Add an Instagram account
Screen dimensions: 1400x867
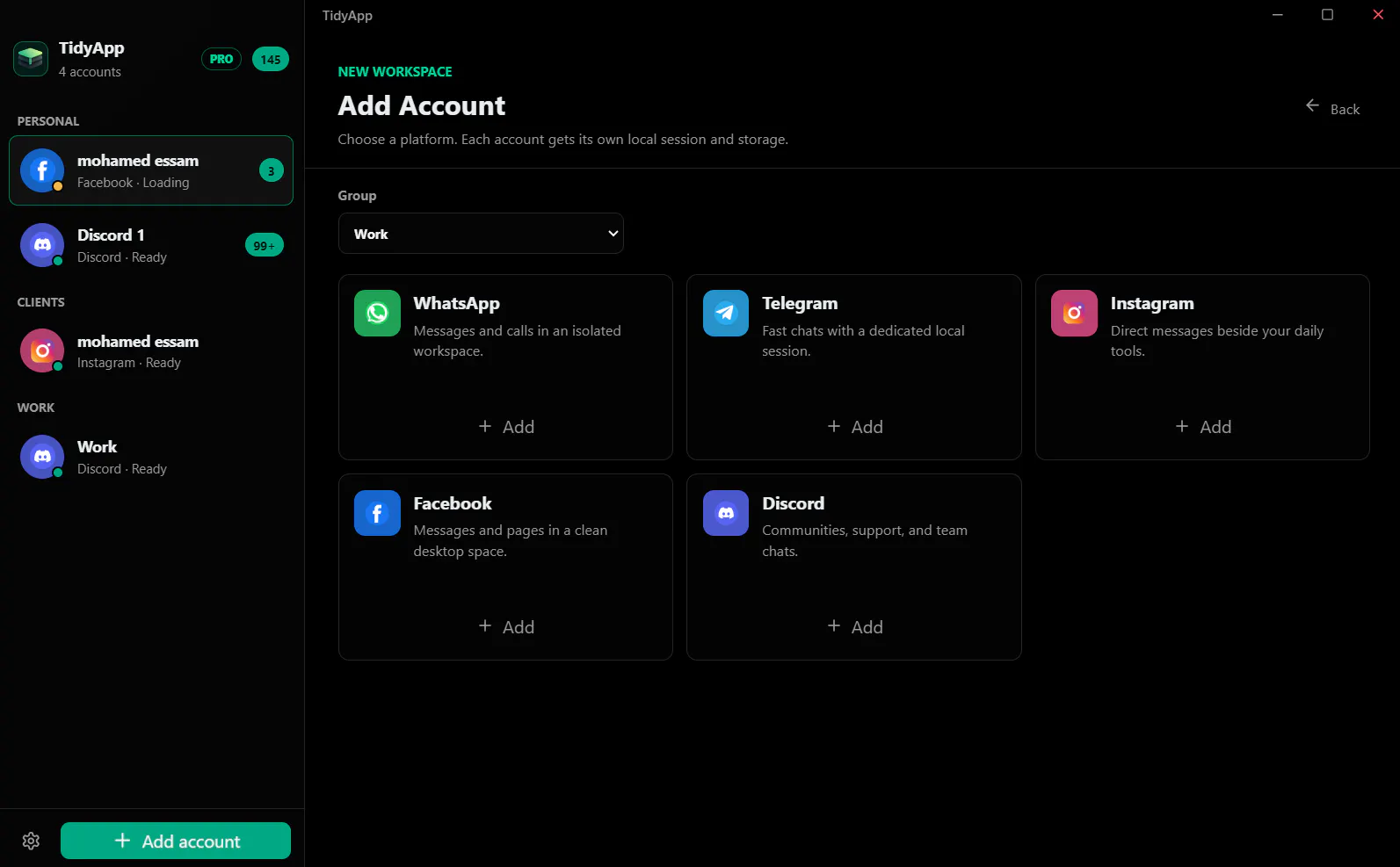tap(1203, 427)
